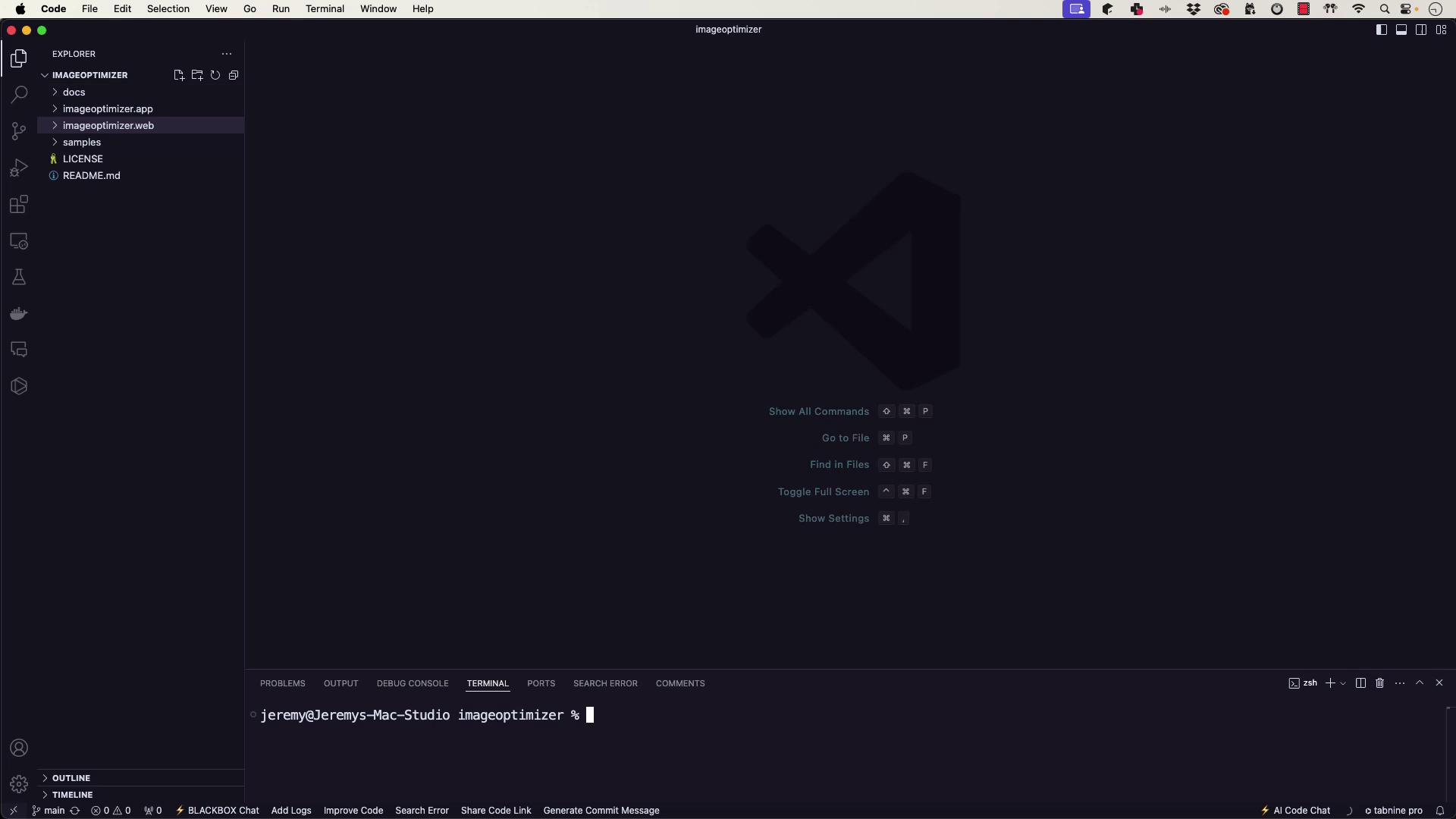Click AI Code Chat in status bar

click(x=1296, y=811)
